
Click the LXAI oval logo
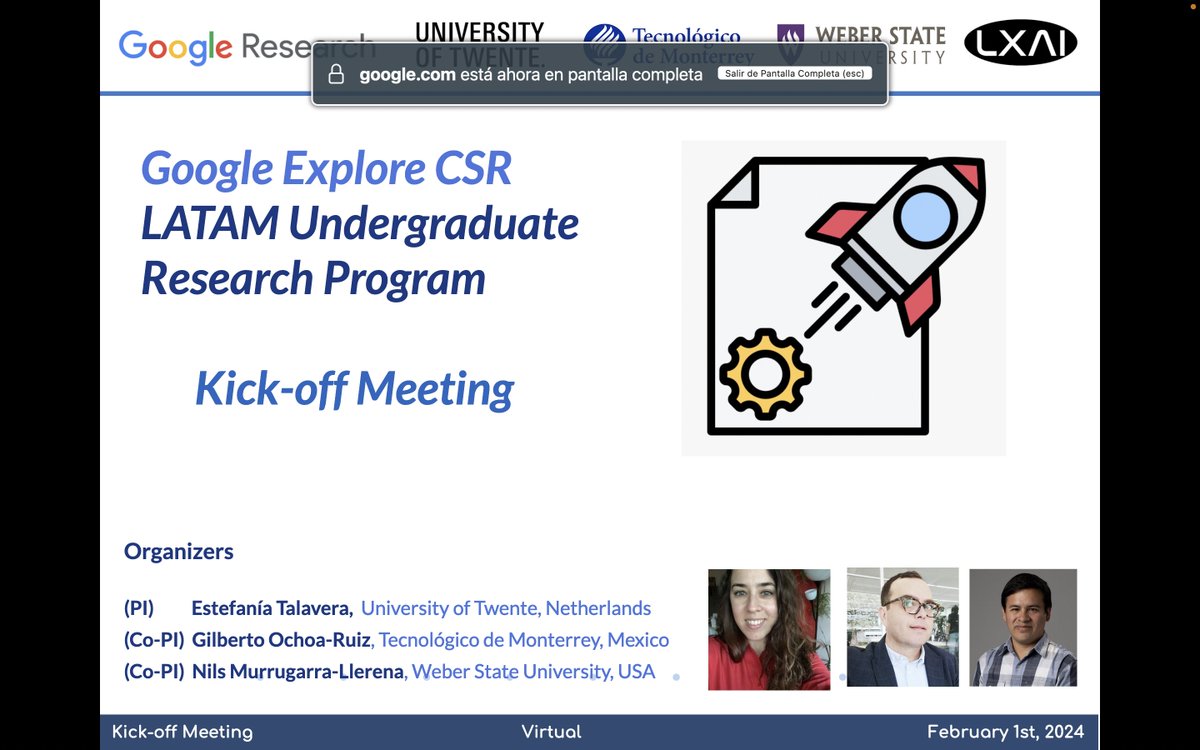click(1020, 42)
